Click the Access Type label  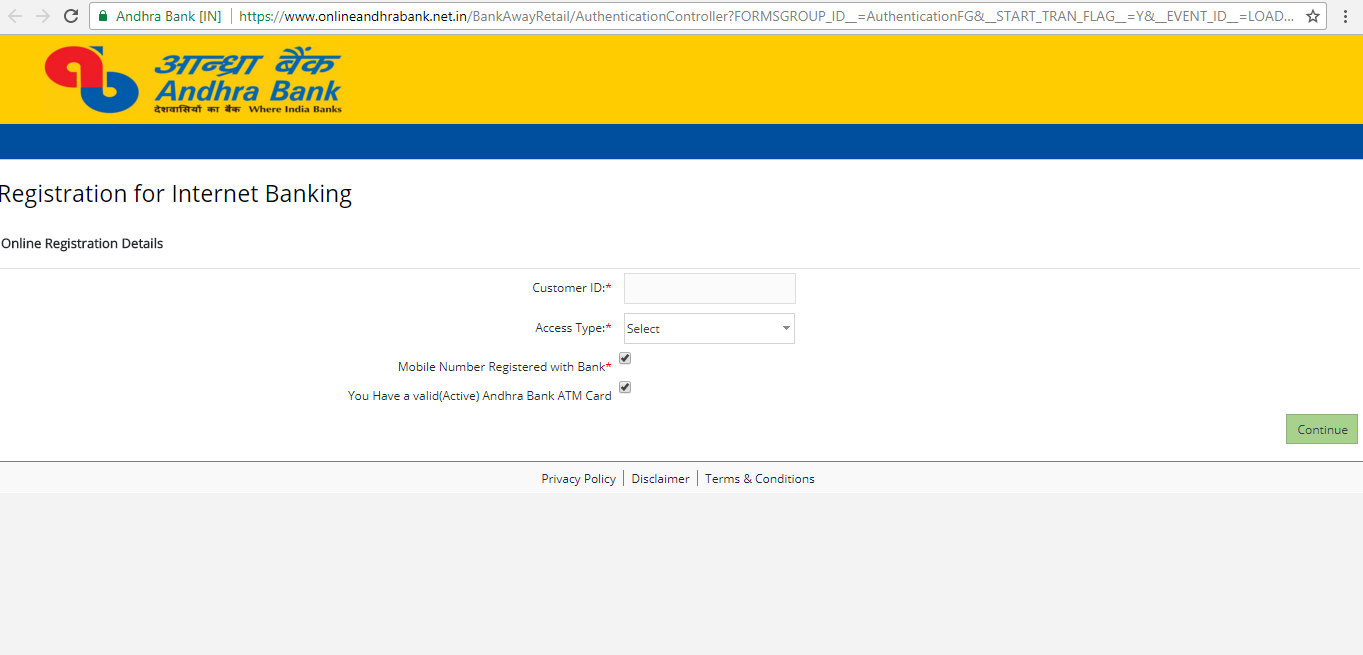coord(573,328)
